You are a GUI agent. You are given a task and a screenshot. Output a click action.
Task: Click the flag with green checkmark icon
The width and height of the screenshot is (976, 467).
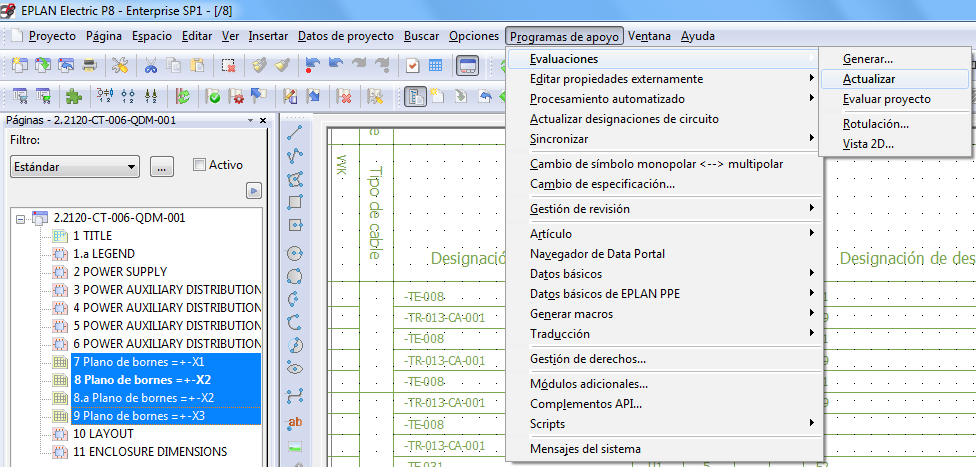coord(214,96)
